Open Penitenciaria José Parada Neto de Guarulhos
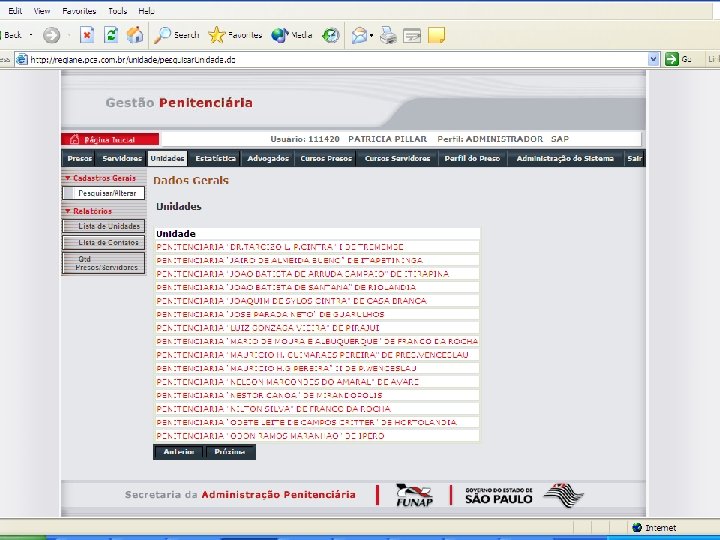This screenshot has height=540, width=720. pyautogui.click(x=270, y=315)
